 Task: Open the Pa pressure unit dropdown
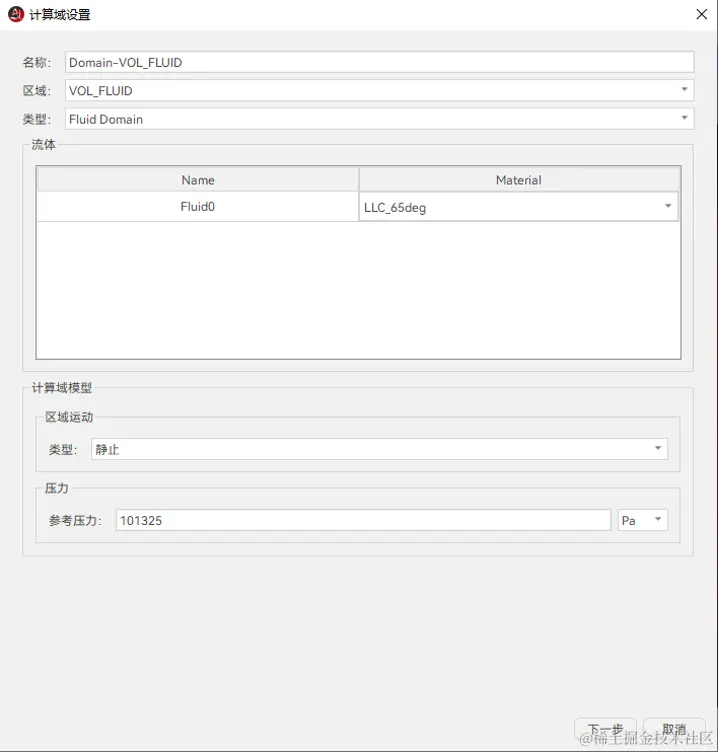[643, 520]
